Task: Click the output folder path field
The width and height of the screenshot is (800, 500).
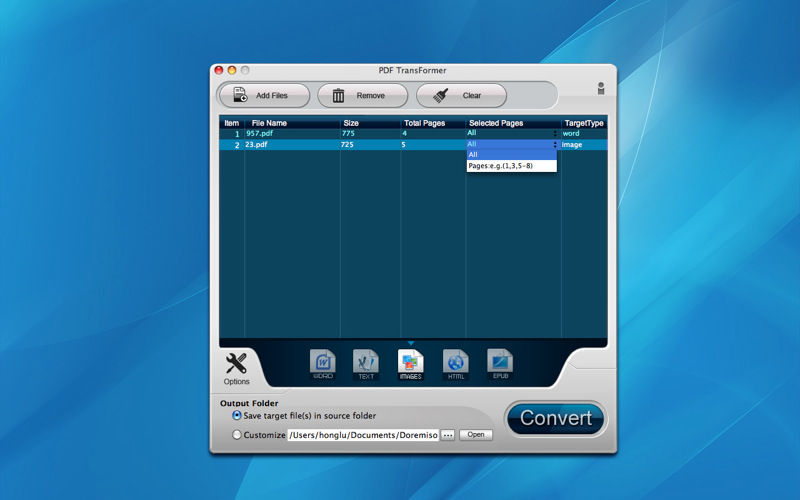Action: click(363, 435)
